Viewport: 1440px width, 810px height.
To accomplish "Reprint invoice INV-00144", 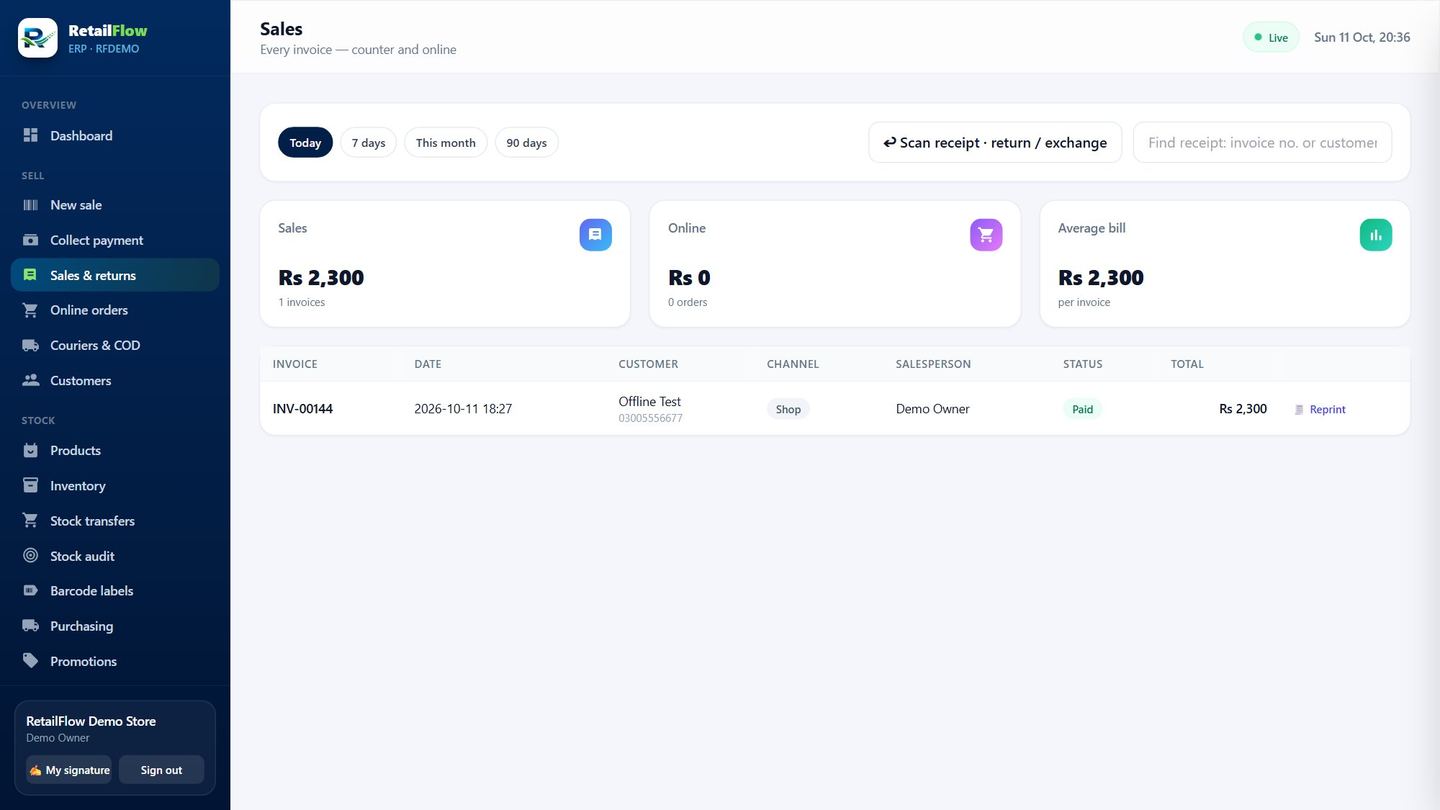I will click(x=1320, y=409).
